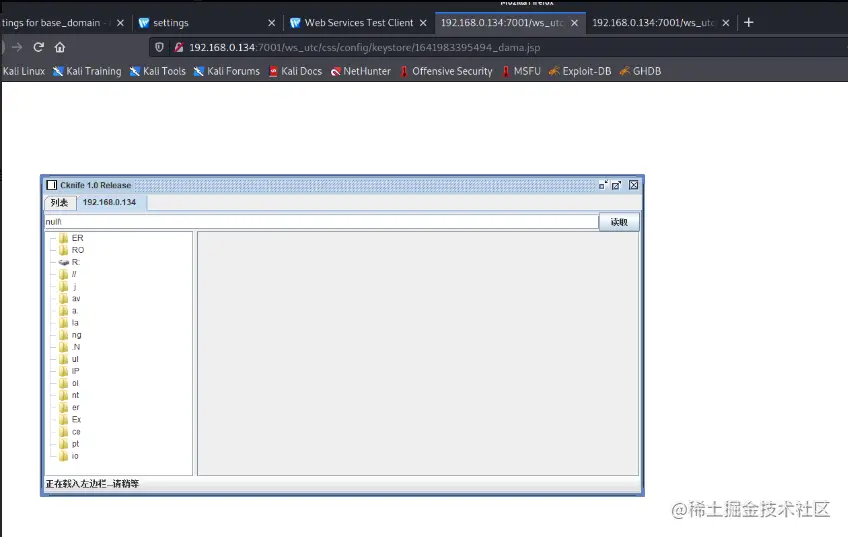
Task: Select the pt folder icon
Action: coord(63,444)
